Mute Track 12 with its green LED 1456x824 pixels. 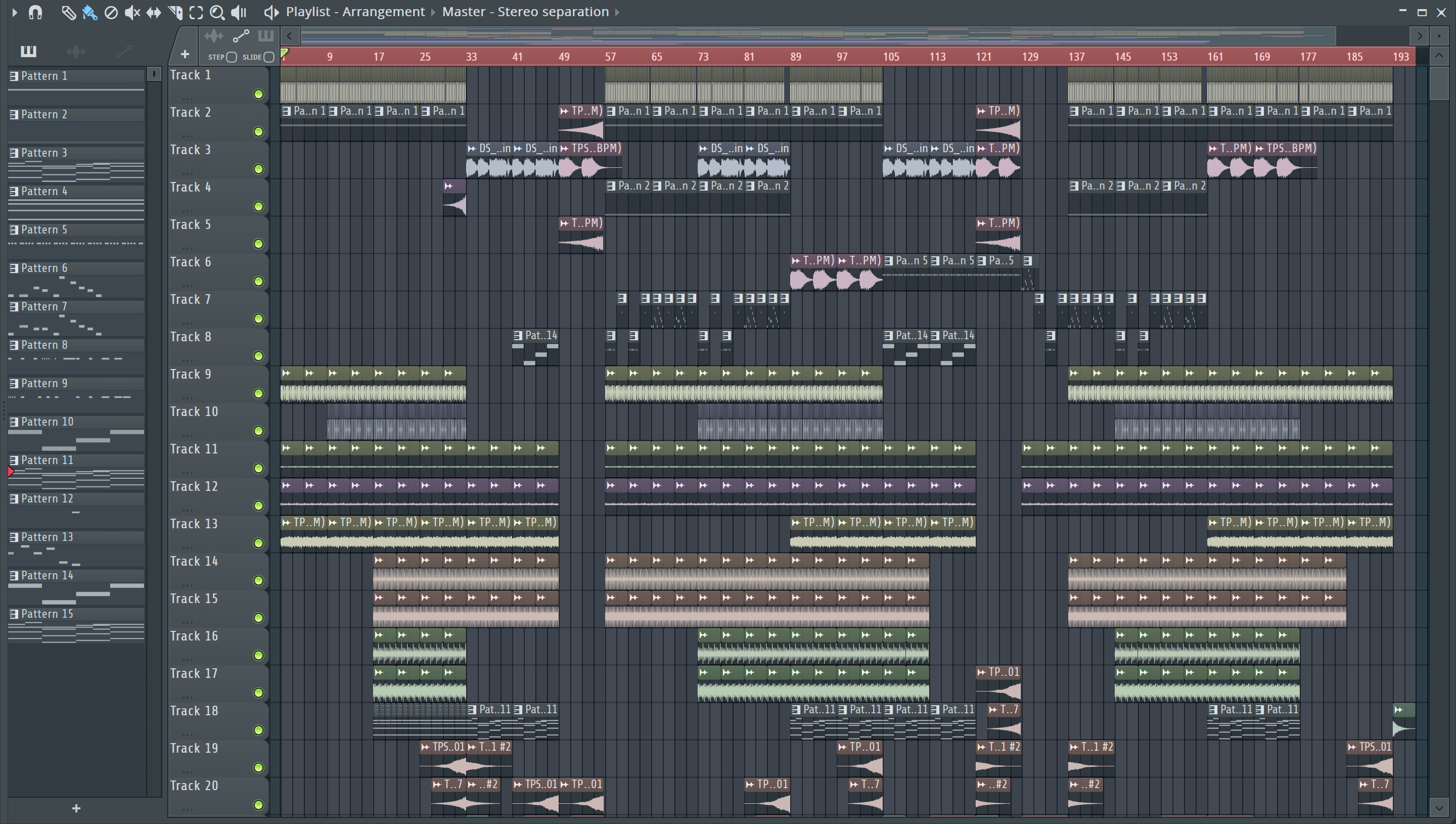259,506
